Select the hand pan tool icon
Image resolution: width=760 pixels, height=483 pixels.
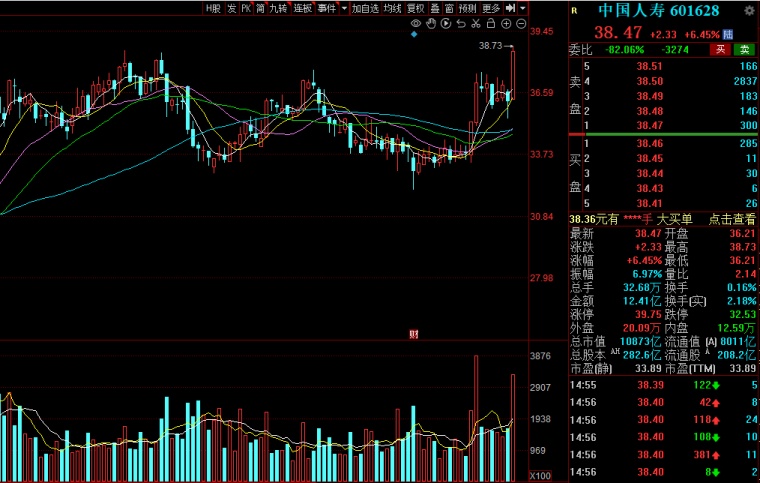430,23
